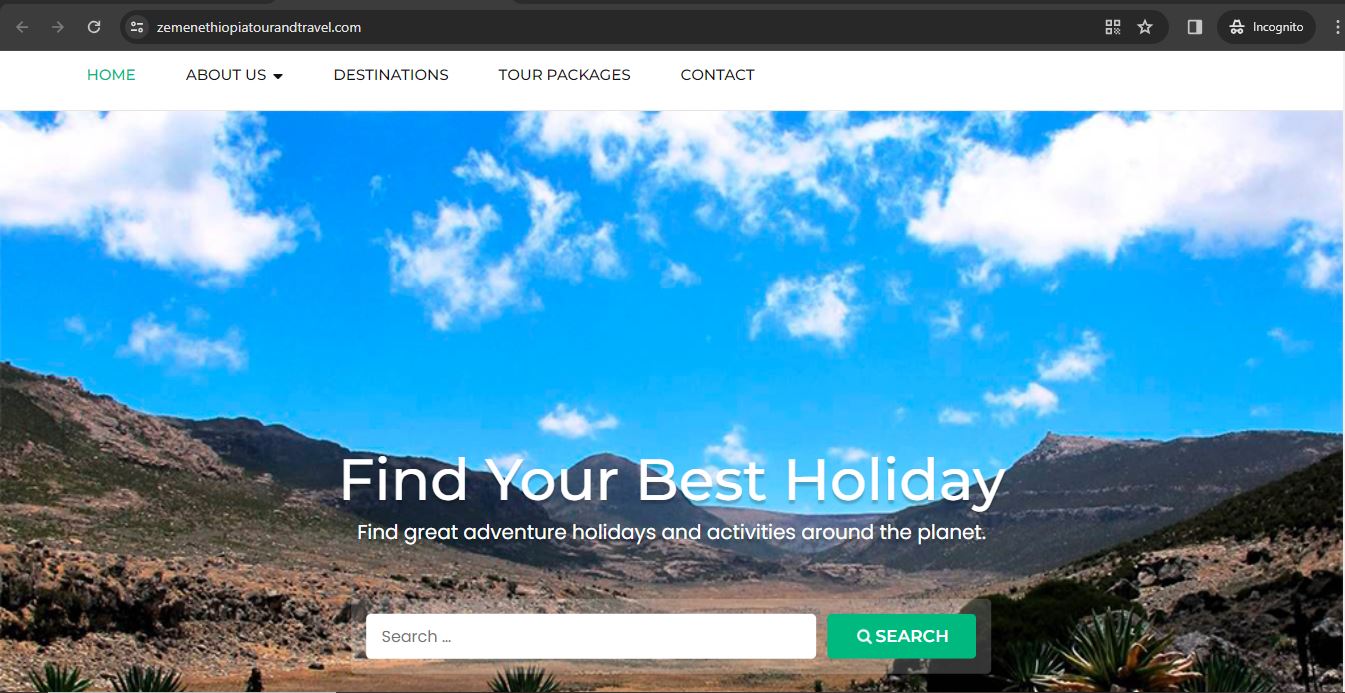The width and height of the screenshot is (1345, 693).
Task: Go to the DESTINATIONS page
Action: click(x=391, y=75)
